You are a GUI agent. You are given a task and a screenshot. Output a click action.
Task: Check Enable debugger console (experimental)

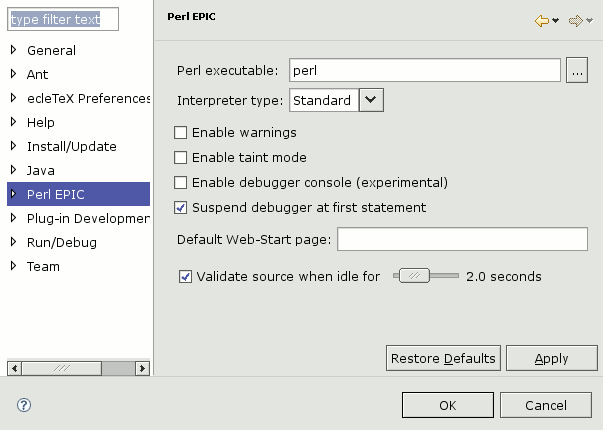[x=180, y=183]
